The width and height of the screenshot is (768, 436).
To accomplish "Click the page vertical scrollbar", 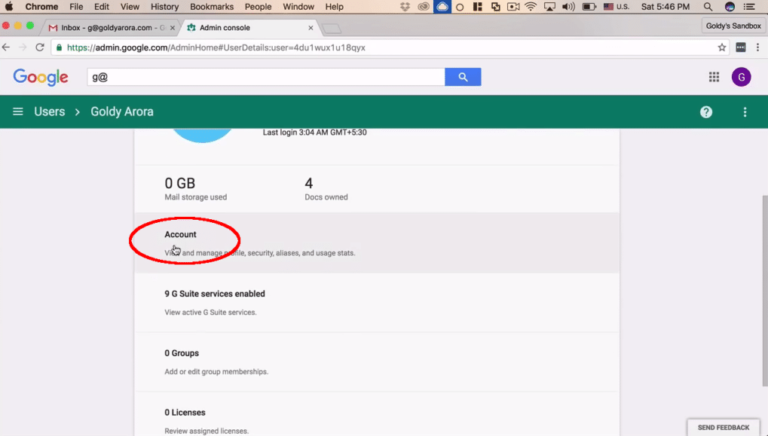I will point(765,291).
